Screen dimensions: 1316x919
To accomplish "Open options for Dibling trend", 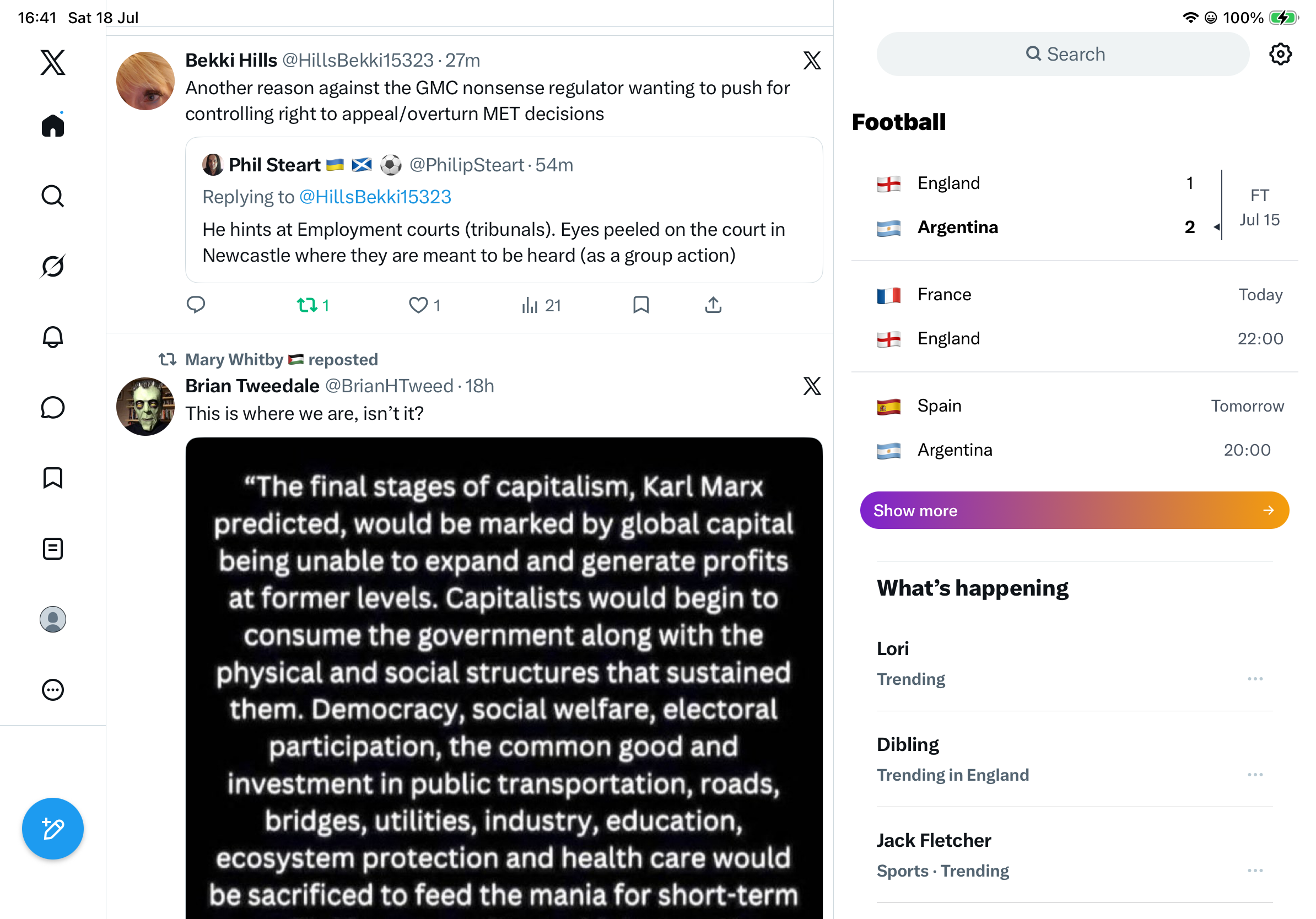I will [1255, 775].
